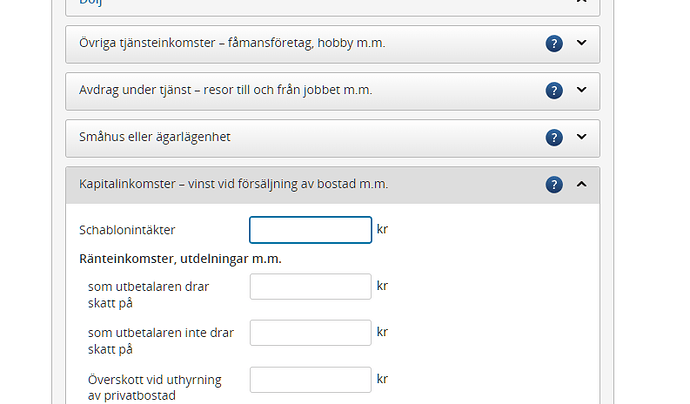The height and width of the screenshot is (404, 690).
Task: Expand Avdrag under tjänst chevron arrow
Action: click(x=582, y=90)
